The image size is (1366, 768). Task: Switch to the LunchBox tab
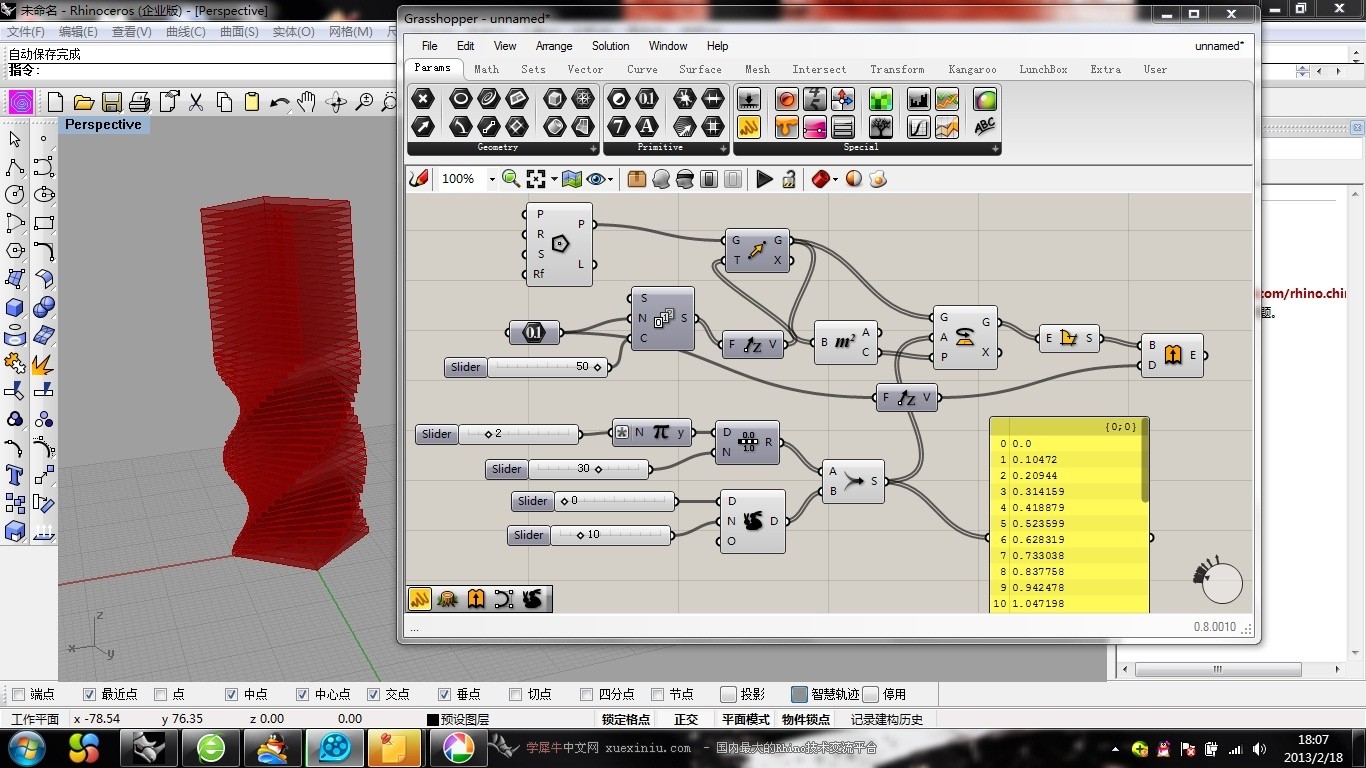click(x=1043, y=69)
